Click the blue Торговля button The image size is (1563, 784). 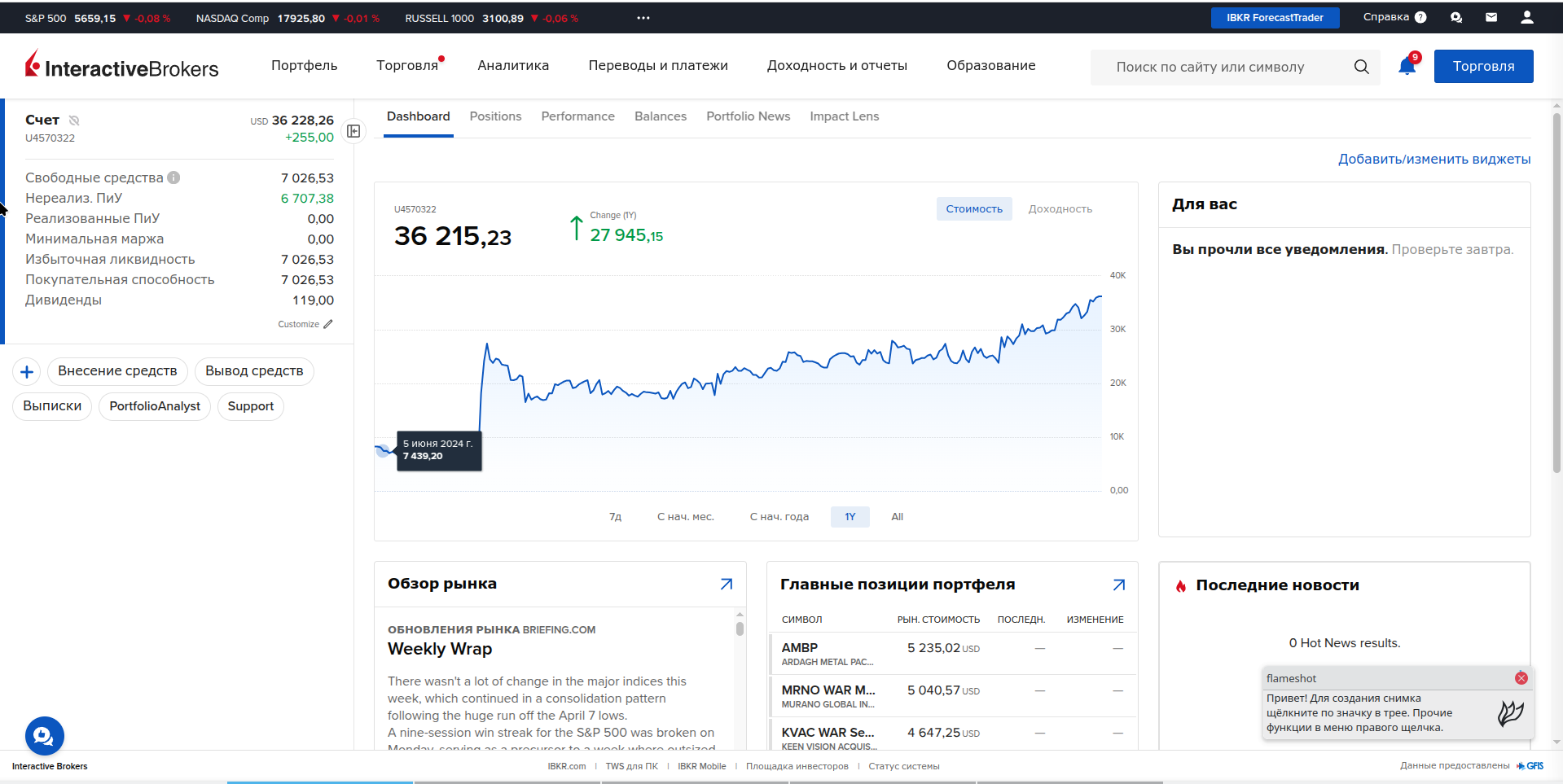1484,66
